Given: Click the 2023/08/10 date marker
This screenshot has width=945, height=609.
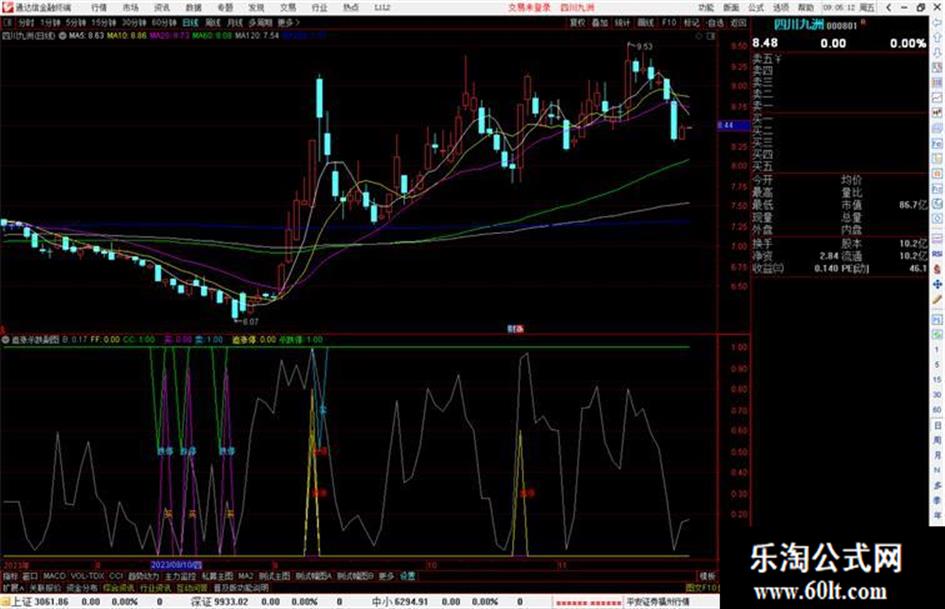Looking at the screenshot, I should click(x=176, y=566).
